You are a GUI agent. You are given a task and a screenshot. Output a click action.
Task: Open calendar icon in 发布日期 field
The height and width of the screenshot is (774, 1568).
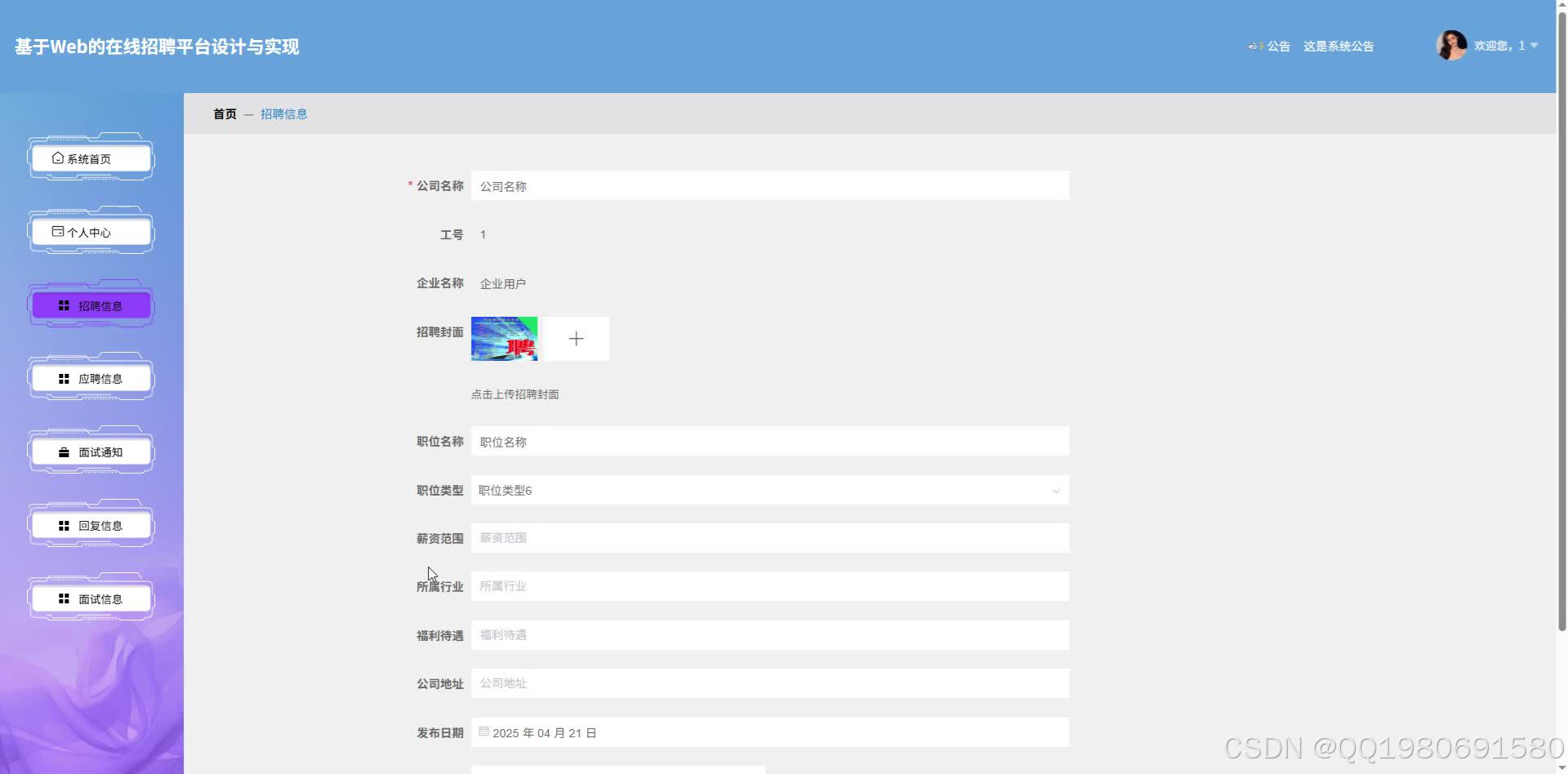click(483, 732)
